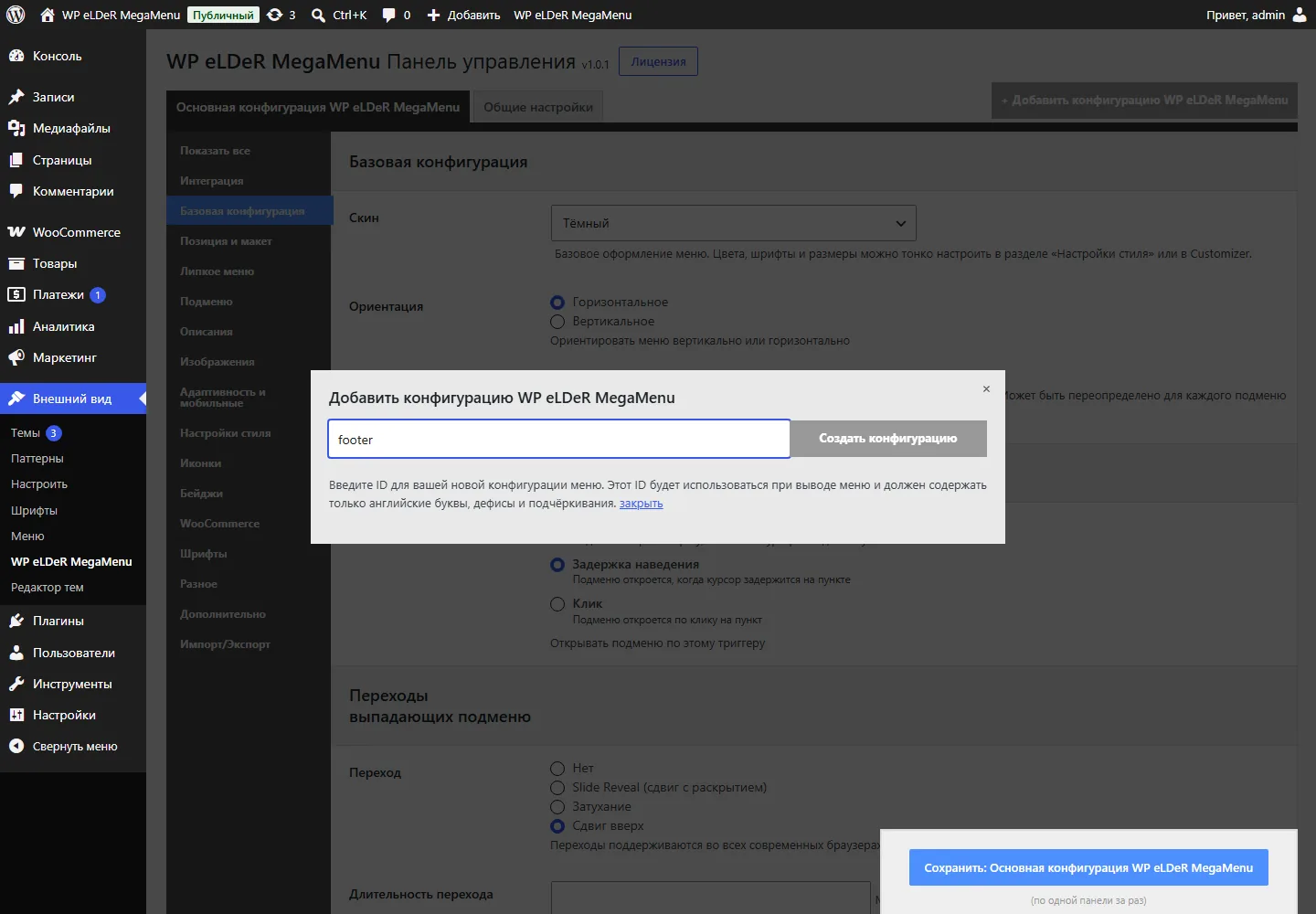This screenshot has width=1316, height=914.
Task: Open the Скин dropdown showing Тёмный
Action: 734,223
